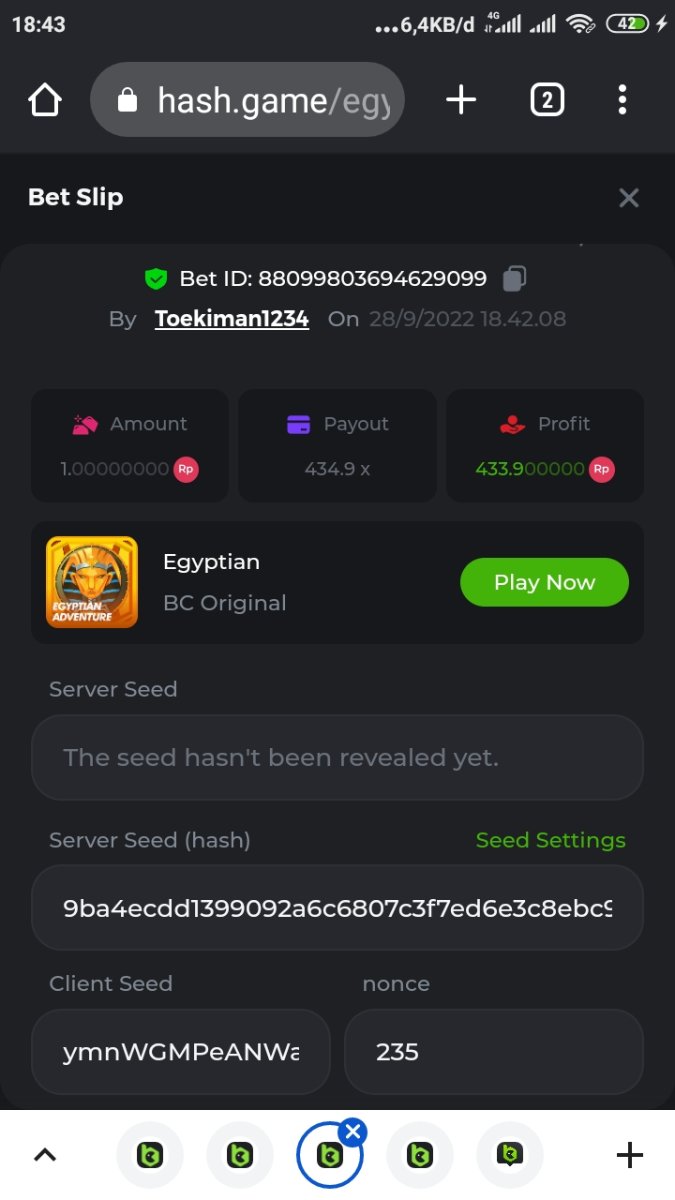Open Egyptian Adventure game thumbnail
Image resolution: width=675 pixels, height=1200 pixels.
(92, 582)
